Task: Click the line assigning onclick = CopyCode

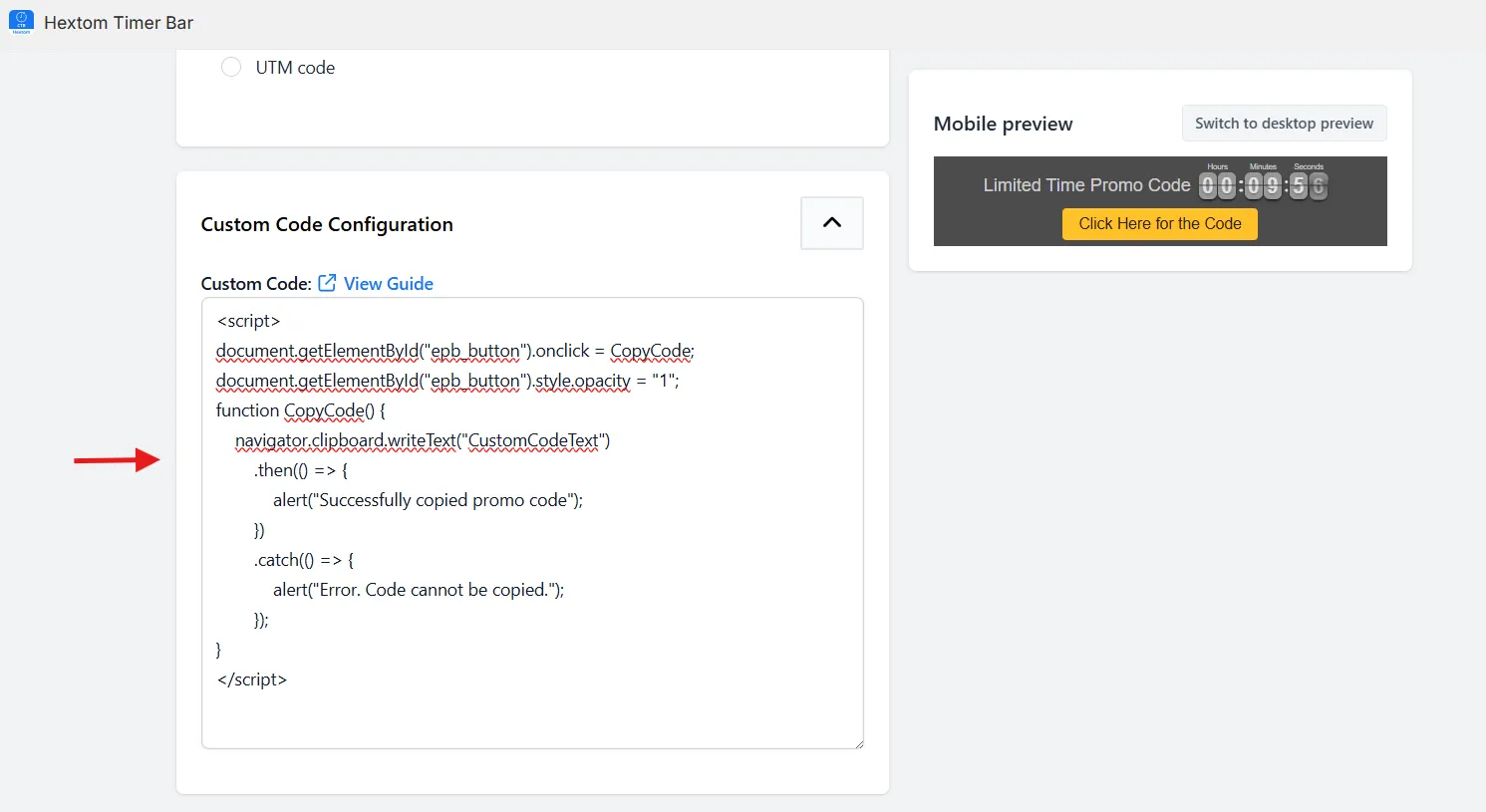Action: coord(455,351)
